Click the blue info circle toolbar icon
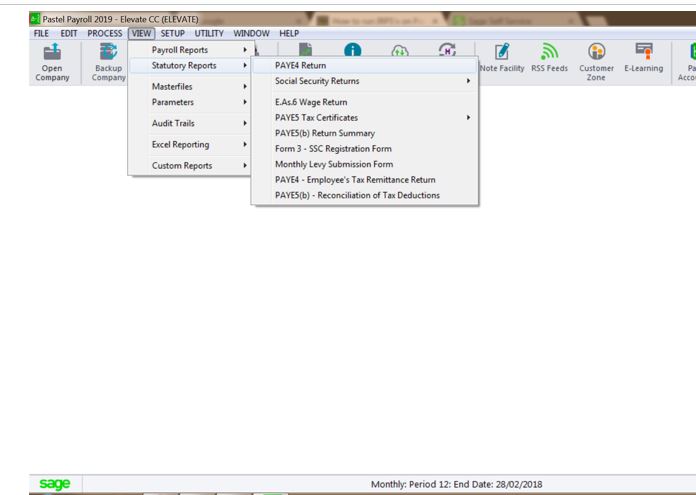The width and height of the screenshot is (696, 495). tap(353, 50)
